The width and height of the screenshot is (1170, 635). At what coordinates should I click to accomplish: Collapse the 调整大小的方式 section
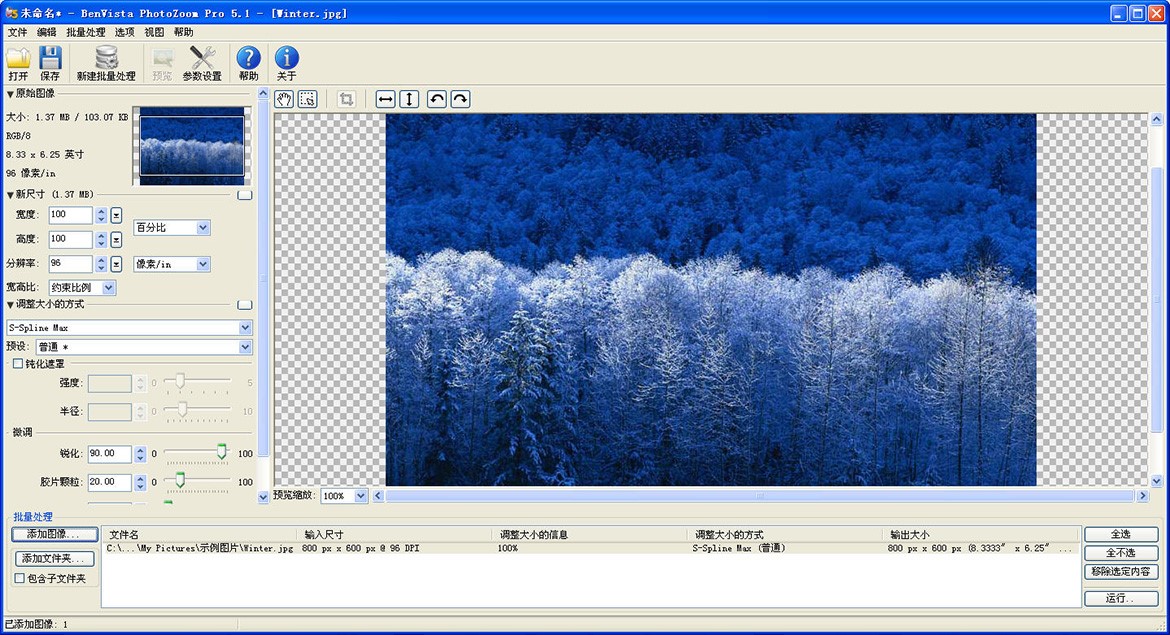(10, 304)
